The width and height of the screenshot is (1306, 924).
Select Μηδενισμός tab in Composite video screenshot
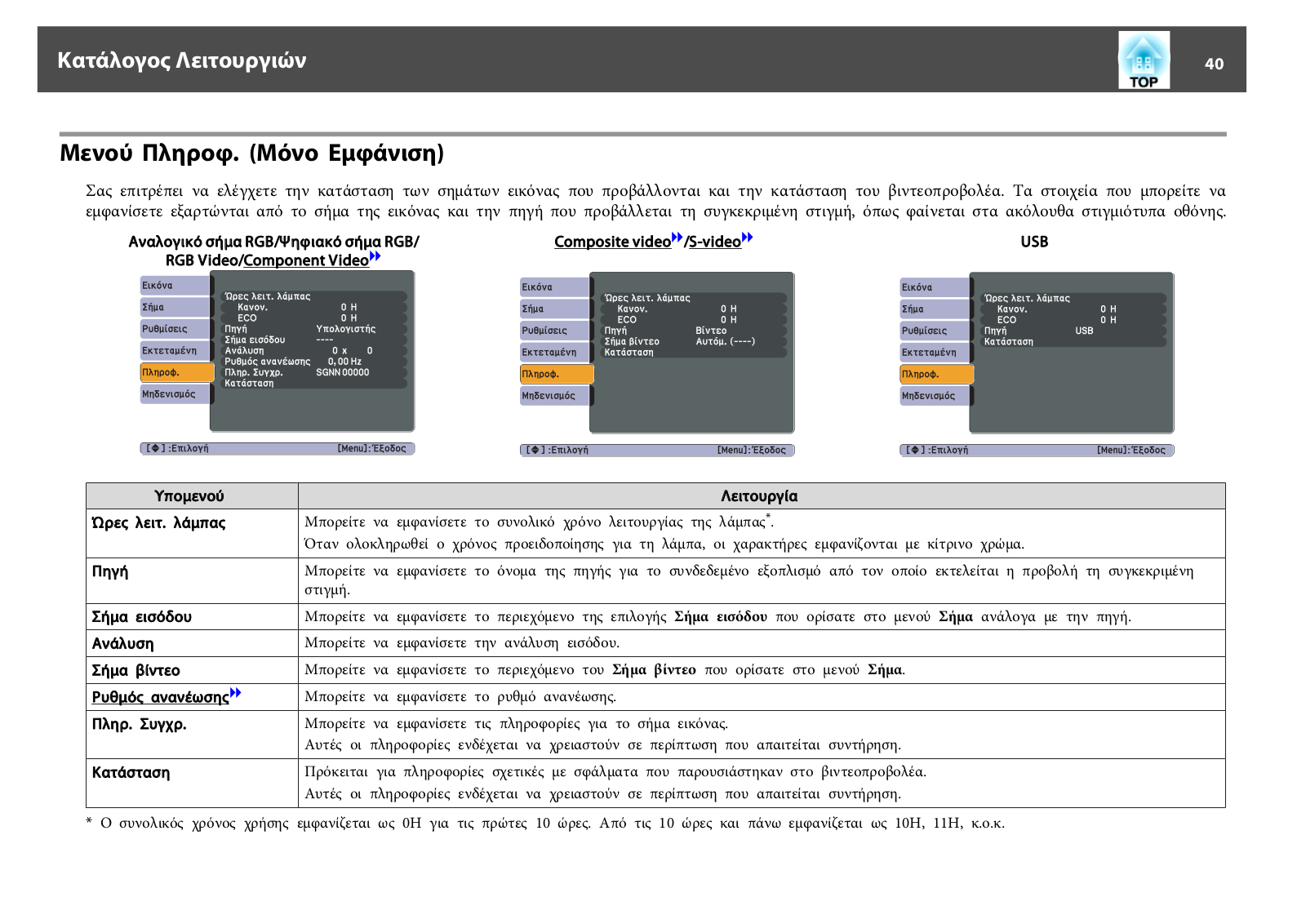(x=554, y=395)
